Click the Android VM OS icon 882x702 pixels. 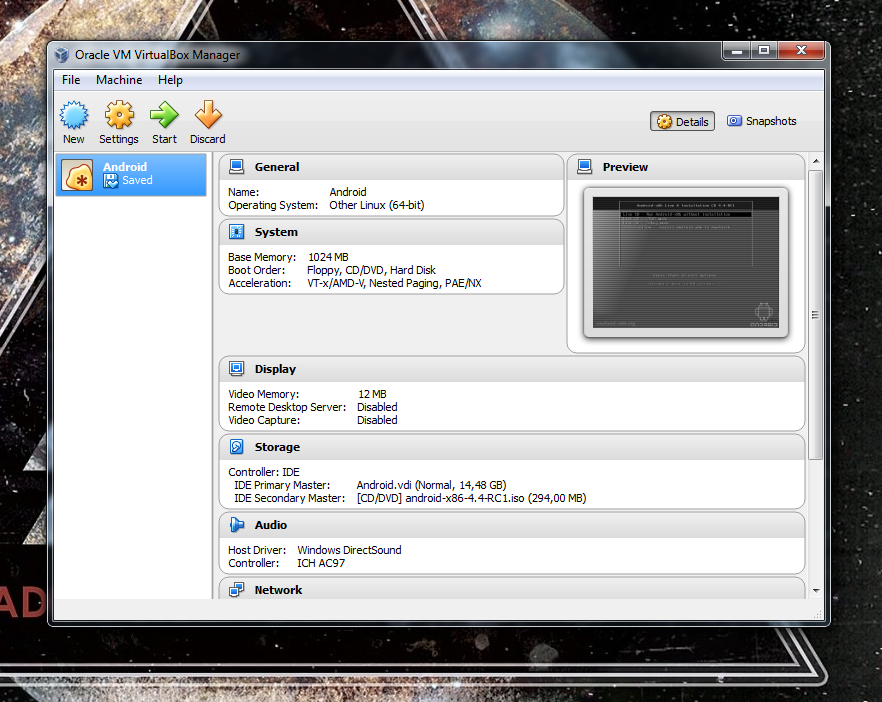pos(78,175)
